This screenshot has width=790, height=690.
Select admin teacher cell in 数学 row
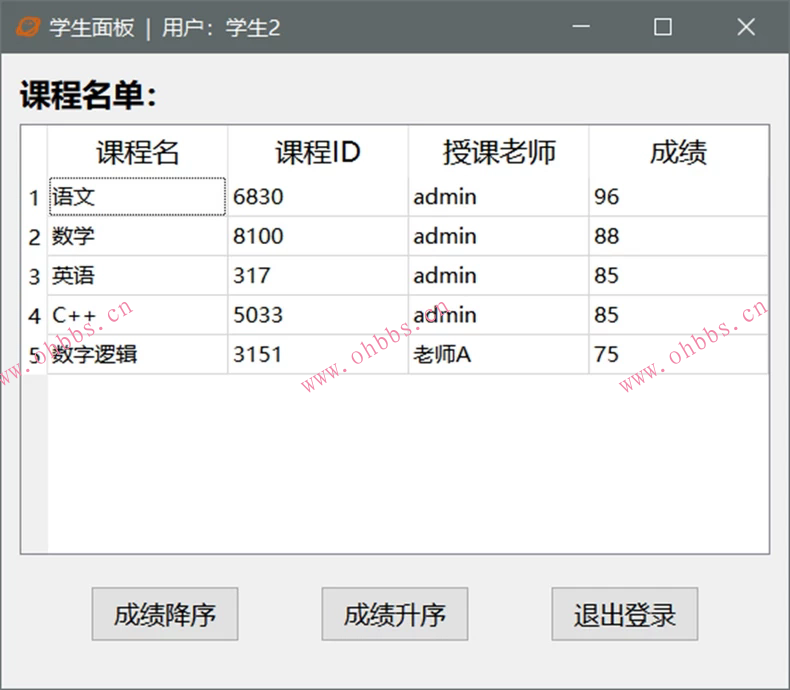tap(499, 236)
